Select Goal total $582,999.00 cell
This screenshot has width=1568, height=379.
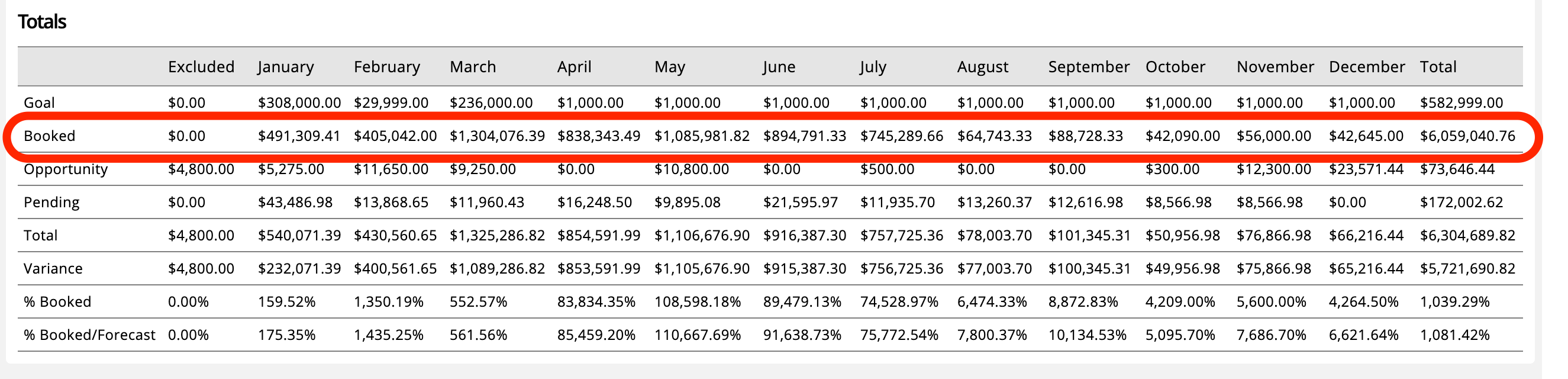(x=1461, y=103)
